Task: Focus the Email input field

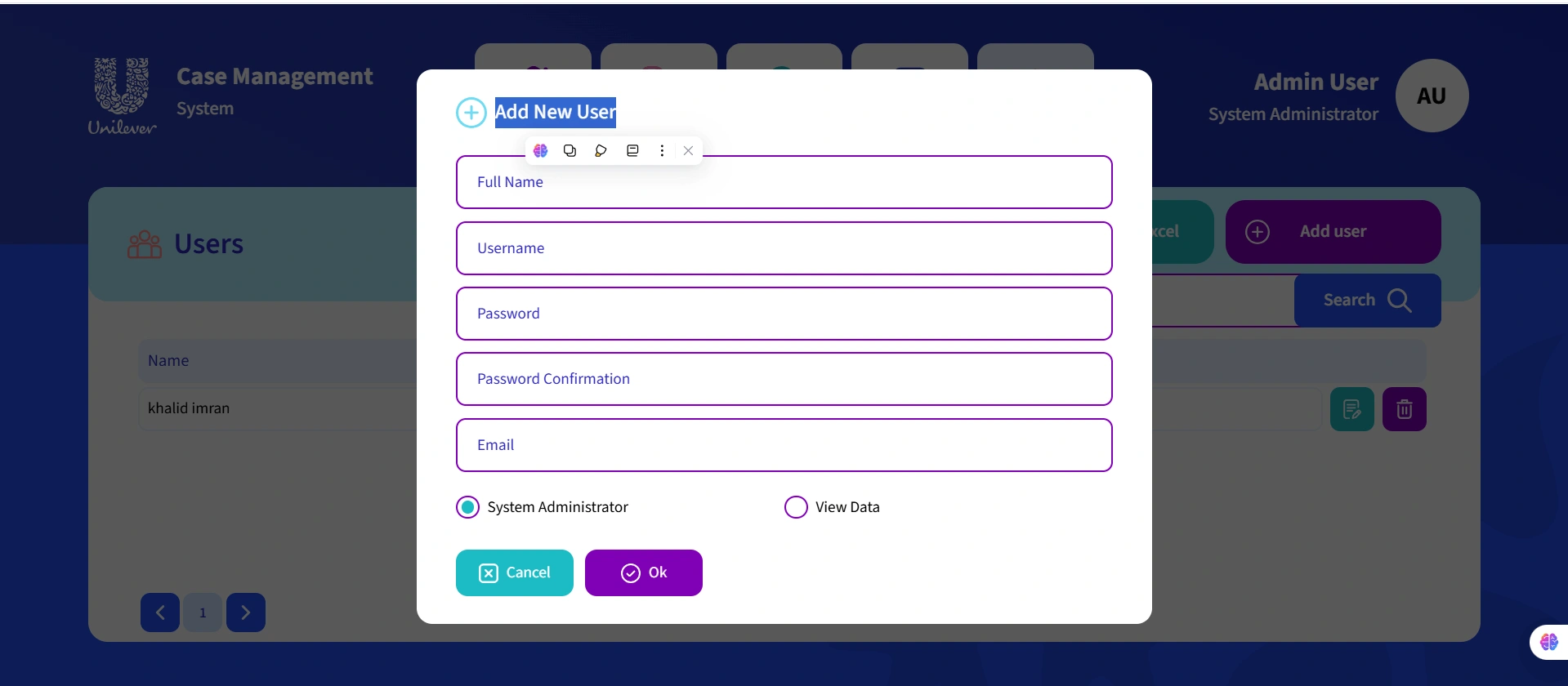Action: [784, 445]
